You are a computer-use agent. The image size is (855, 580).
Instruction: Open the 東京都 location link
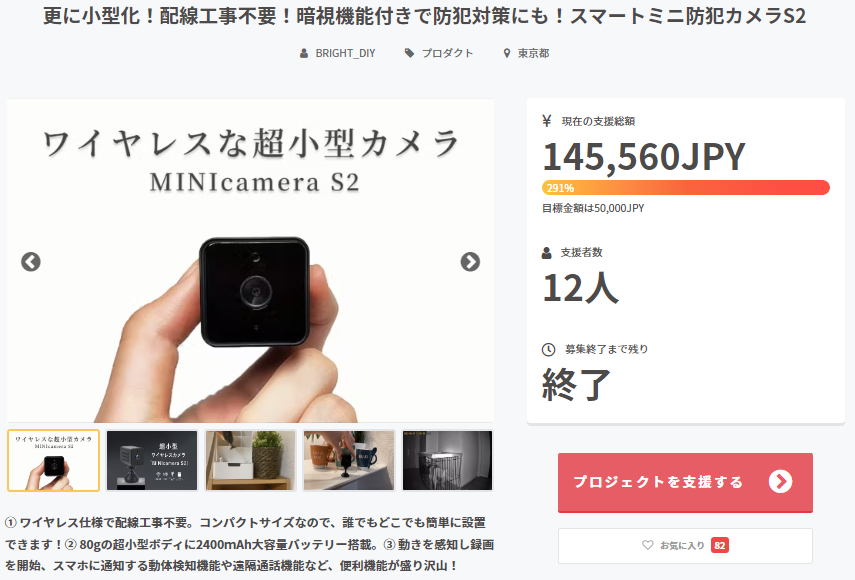[x=533, y=53]
